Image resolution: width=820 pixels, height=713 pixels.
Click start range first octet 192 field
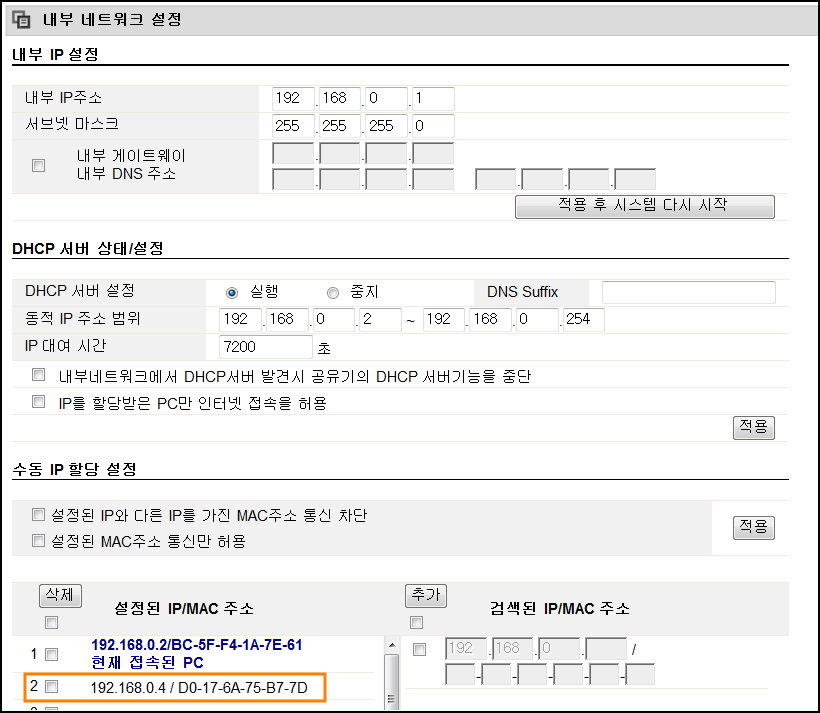240,320
